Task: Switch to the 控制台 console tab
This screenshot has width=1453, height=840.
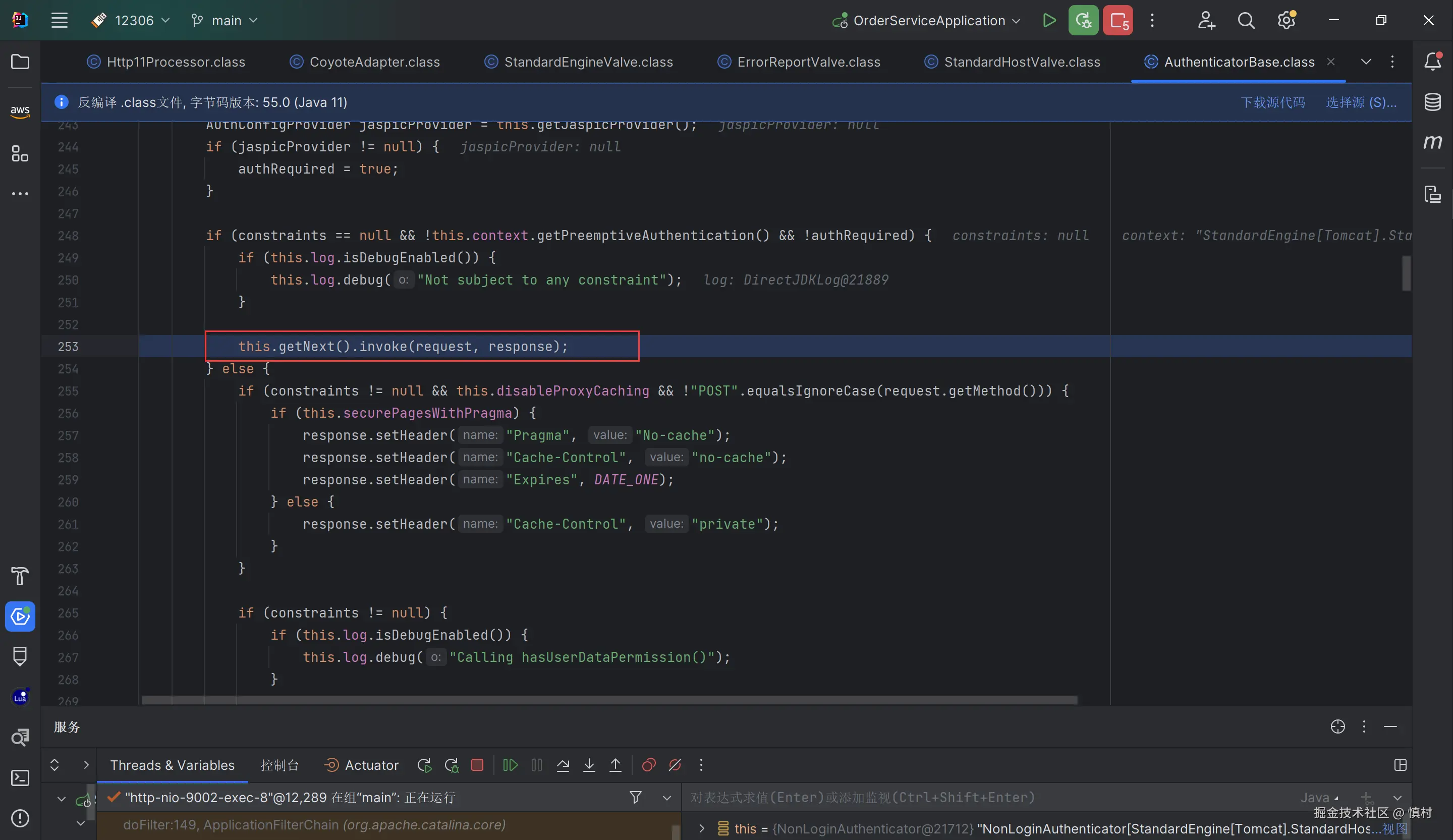Action: (280, 765)
